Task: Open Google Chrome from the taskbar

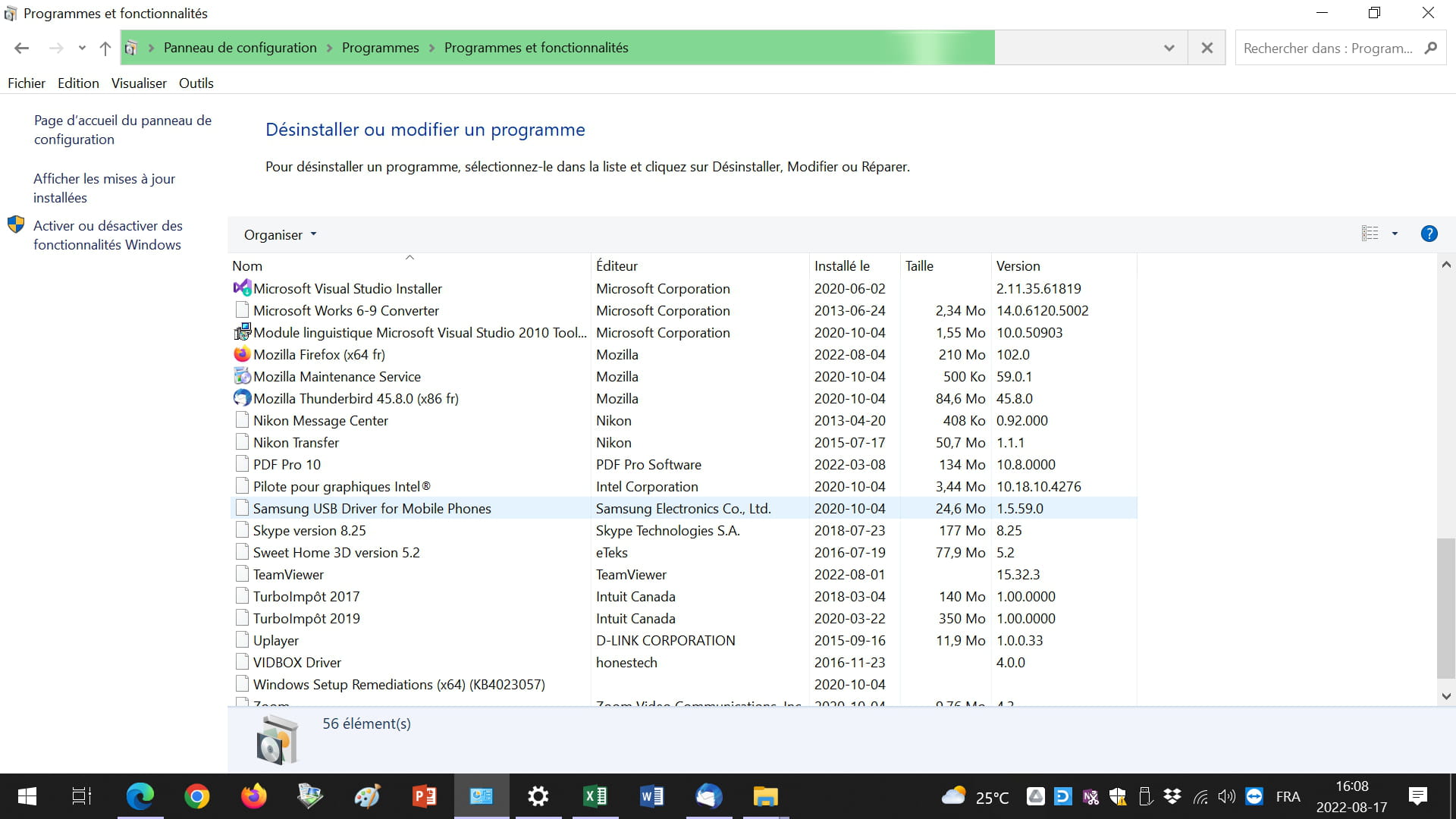Action: (196, 796)
